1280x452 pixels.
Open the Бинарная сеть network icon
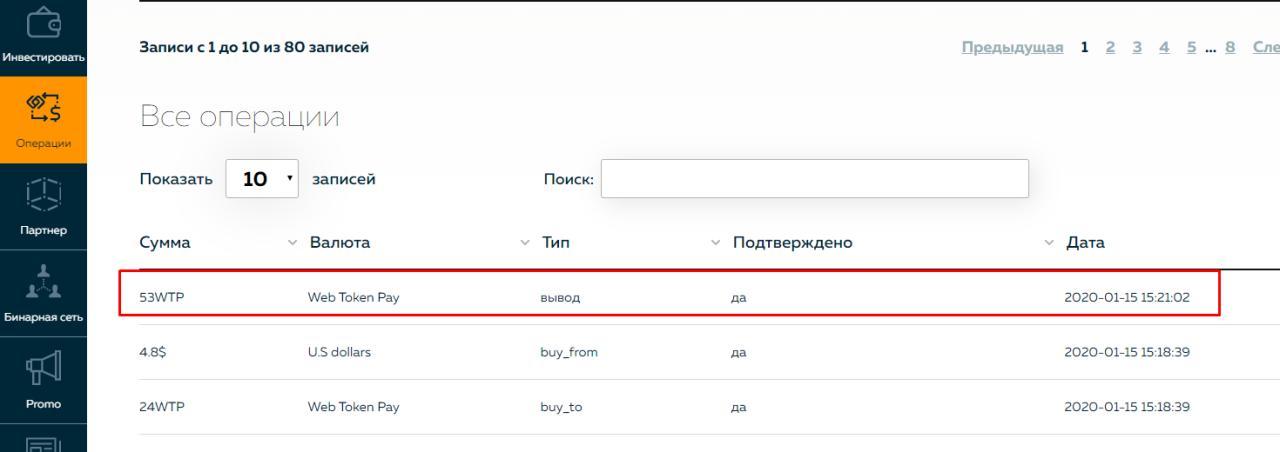click(43, 284)
